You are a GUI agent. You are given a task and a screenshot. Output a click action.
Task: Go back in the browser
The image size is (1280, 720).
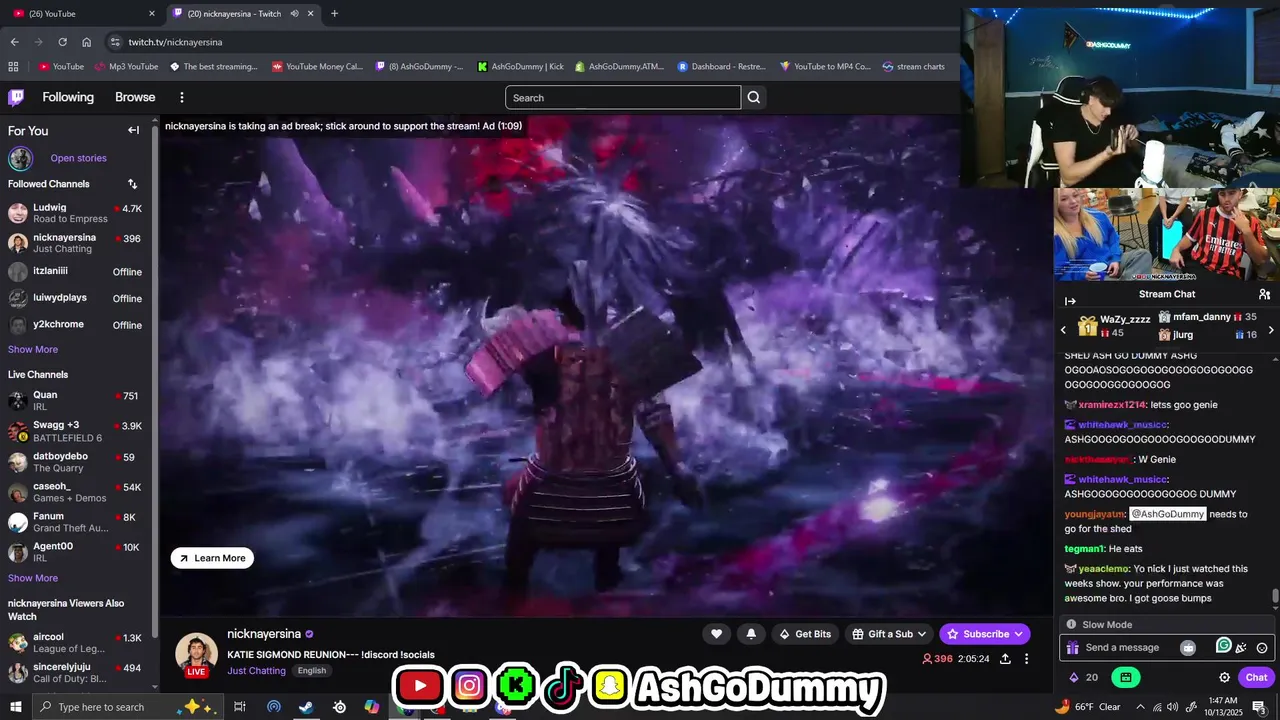14,42
